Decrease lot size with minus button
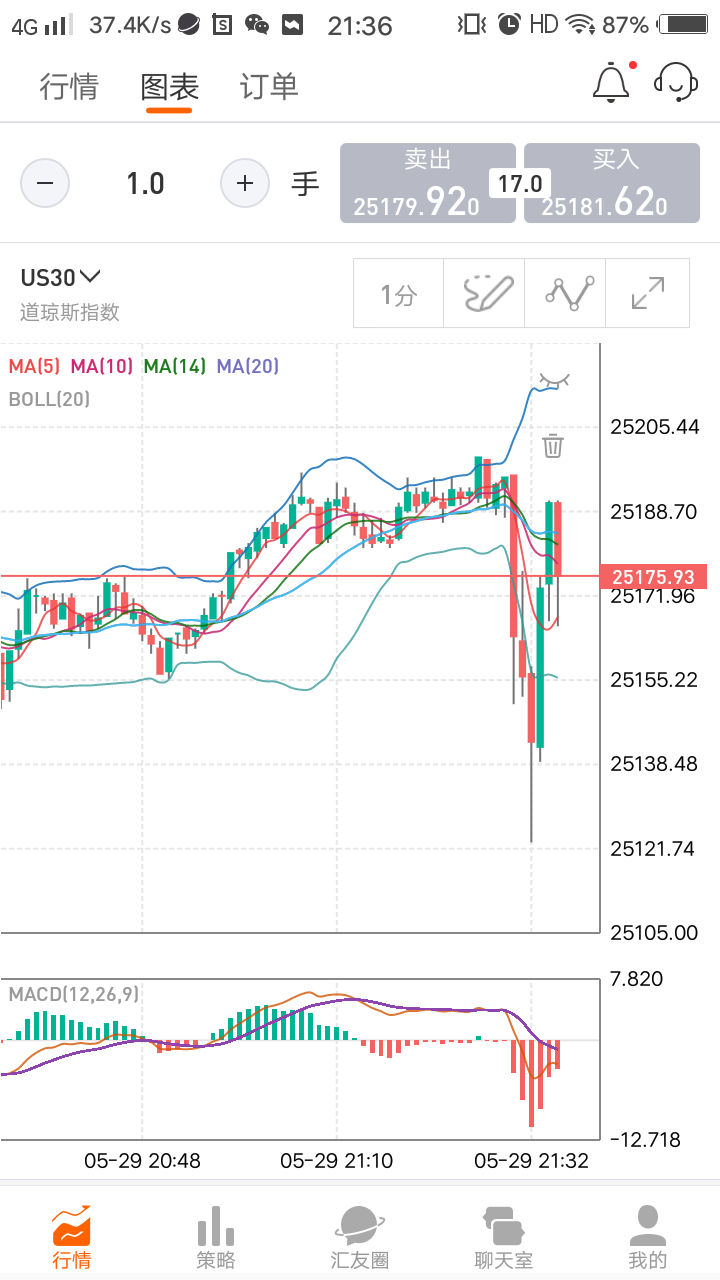 [45, 184]
